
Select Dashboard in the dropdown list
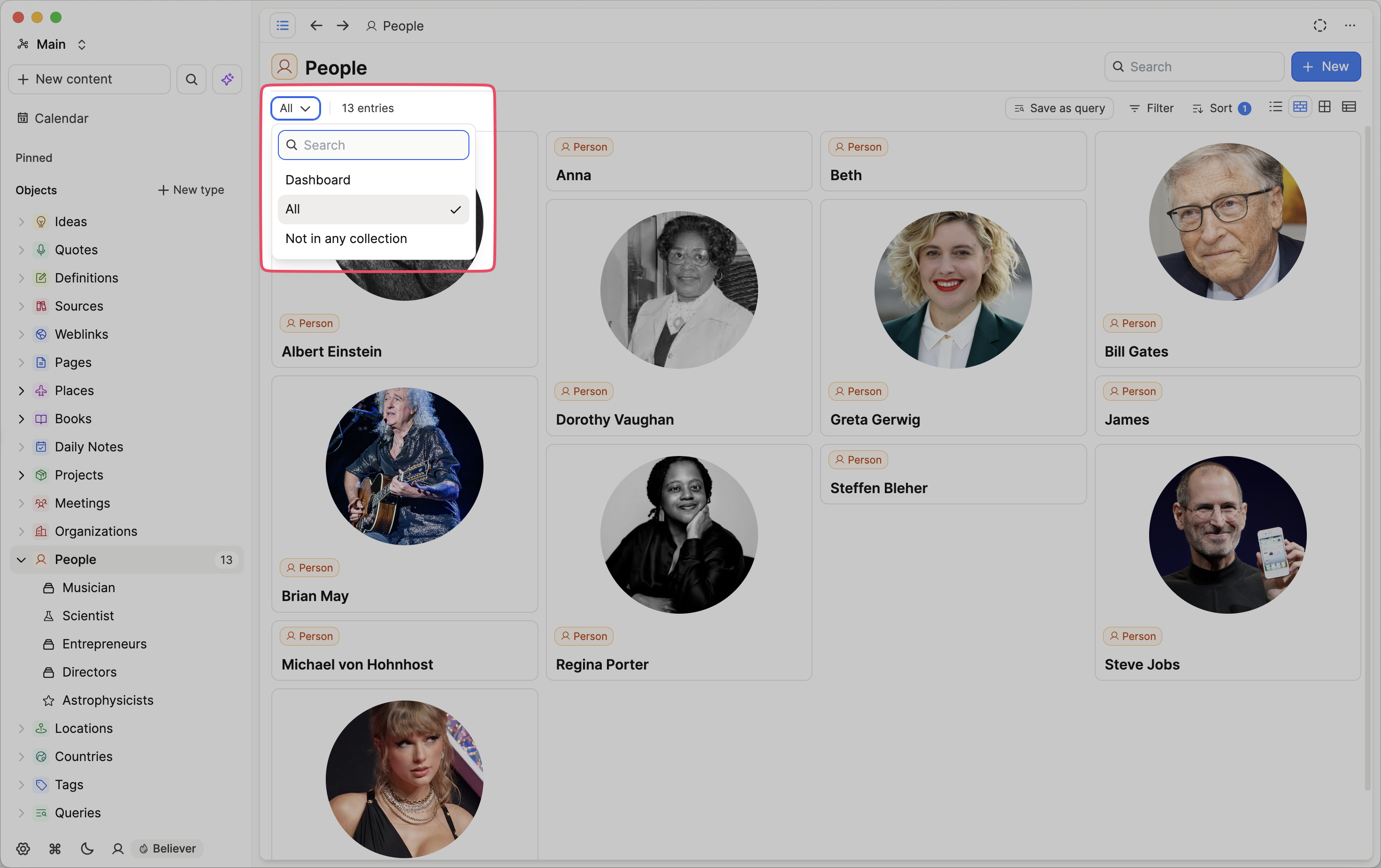pyautogui.click(x=373, y=180)
